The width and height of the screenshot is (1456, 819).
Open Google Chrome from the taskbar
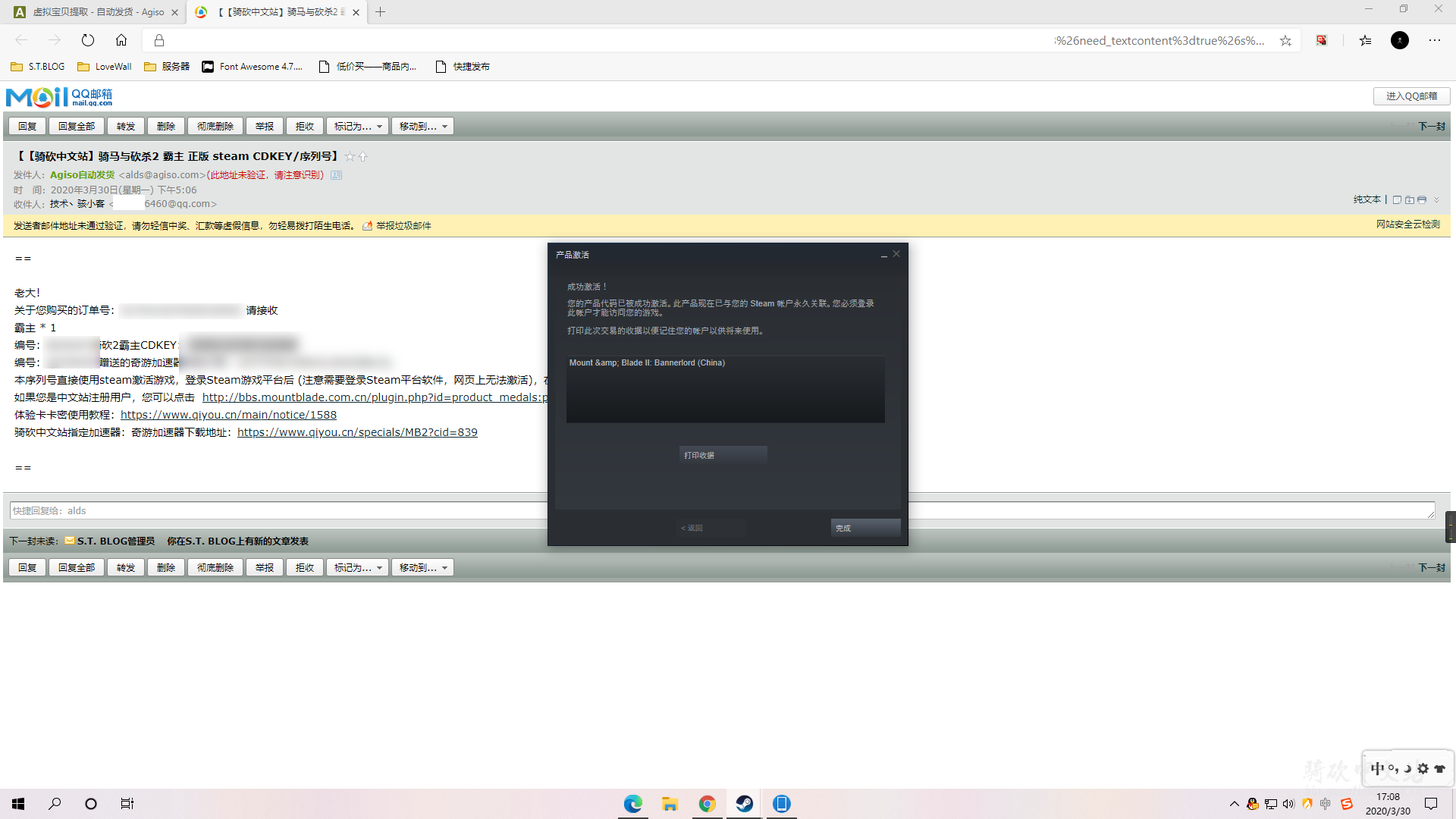[707, 804]
